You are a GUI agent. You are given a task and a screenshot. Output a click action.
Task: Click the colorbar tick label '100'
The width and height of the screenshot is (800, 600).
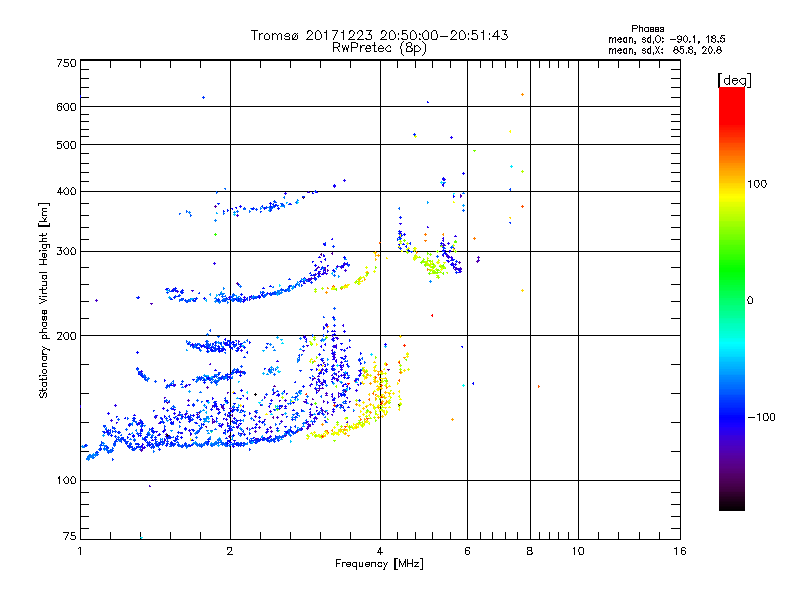pos(757,184)
